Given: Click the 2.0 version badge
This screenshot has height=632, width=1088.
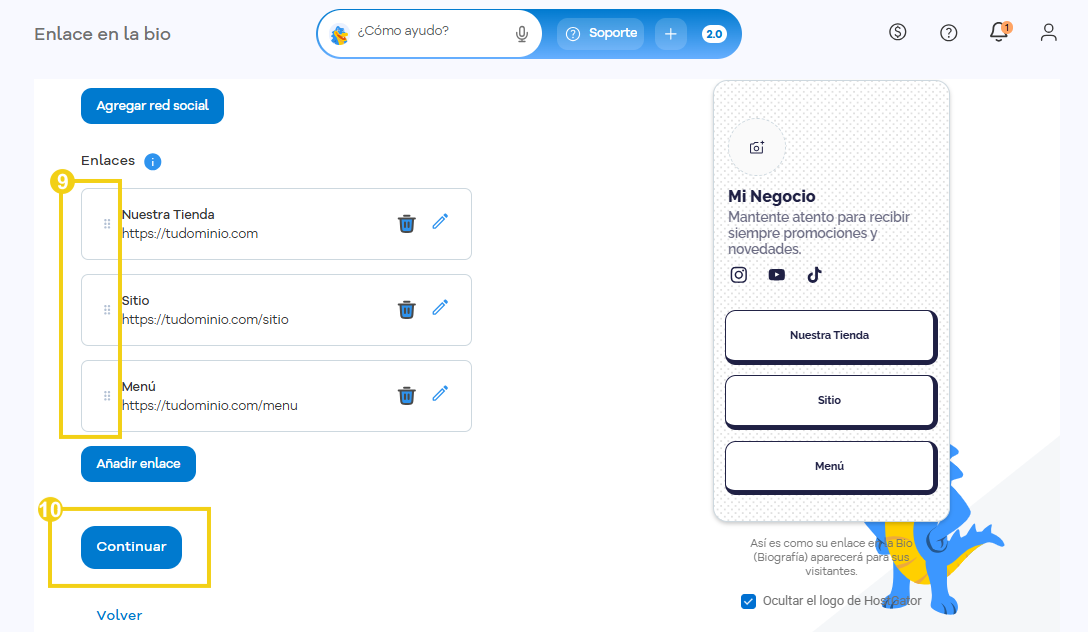Looking at the screenshot, I should 714,33.
